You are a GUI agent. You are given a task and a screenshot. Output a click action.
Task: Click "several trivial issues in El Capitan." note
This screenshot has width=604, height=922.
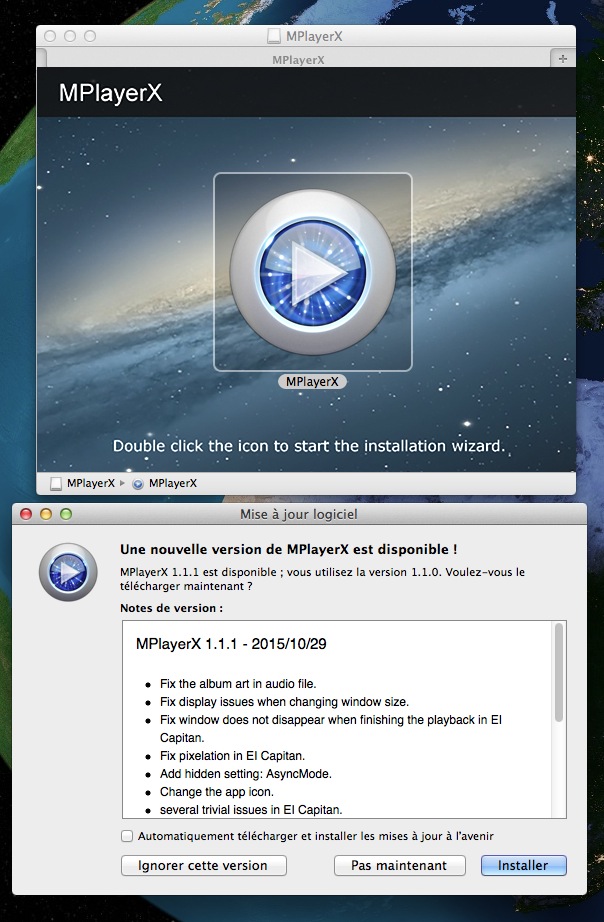(251, 810)
